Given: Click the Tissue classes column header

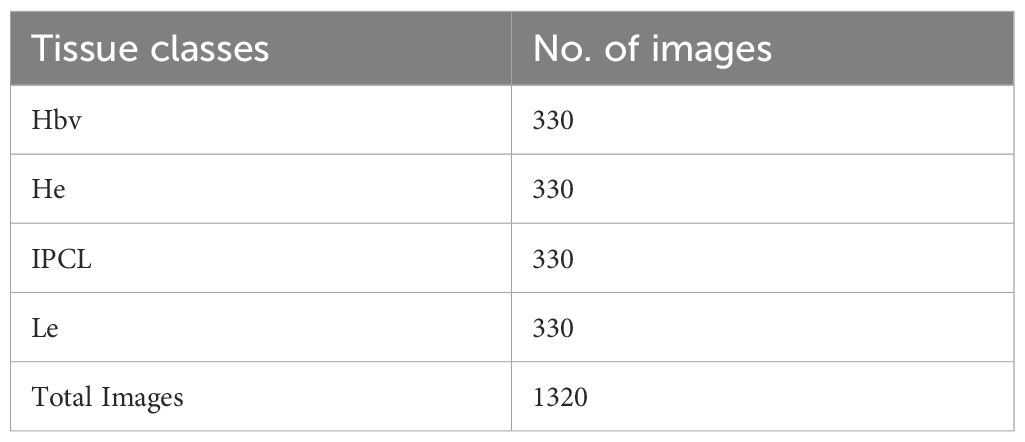Looking at the screenshot, I should point(261,48).
